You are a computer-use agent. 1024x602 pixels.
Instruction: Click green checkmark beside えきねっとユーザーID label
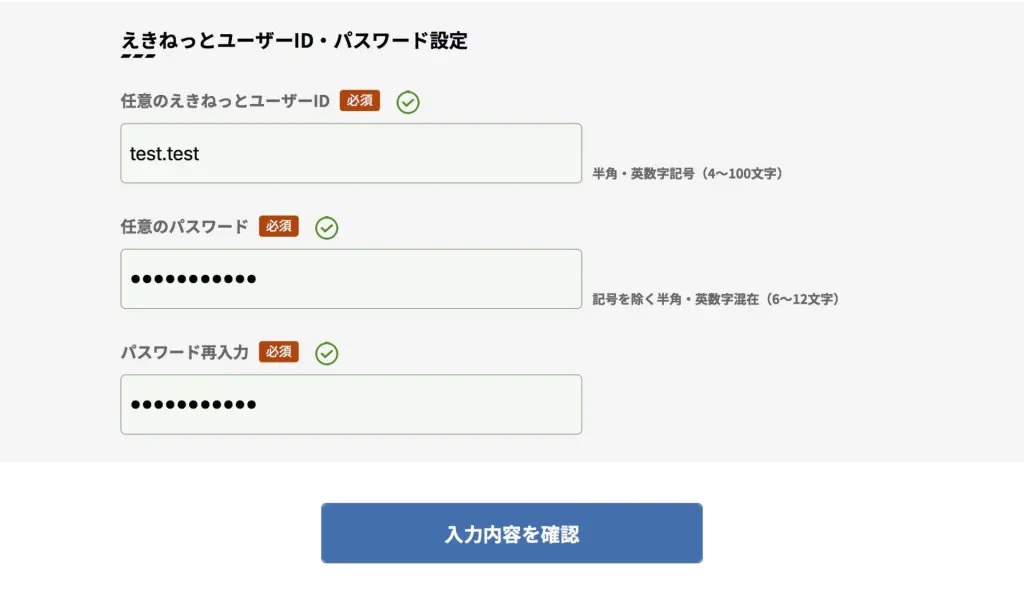click(x=408, y=102)
